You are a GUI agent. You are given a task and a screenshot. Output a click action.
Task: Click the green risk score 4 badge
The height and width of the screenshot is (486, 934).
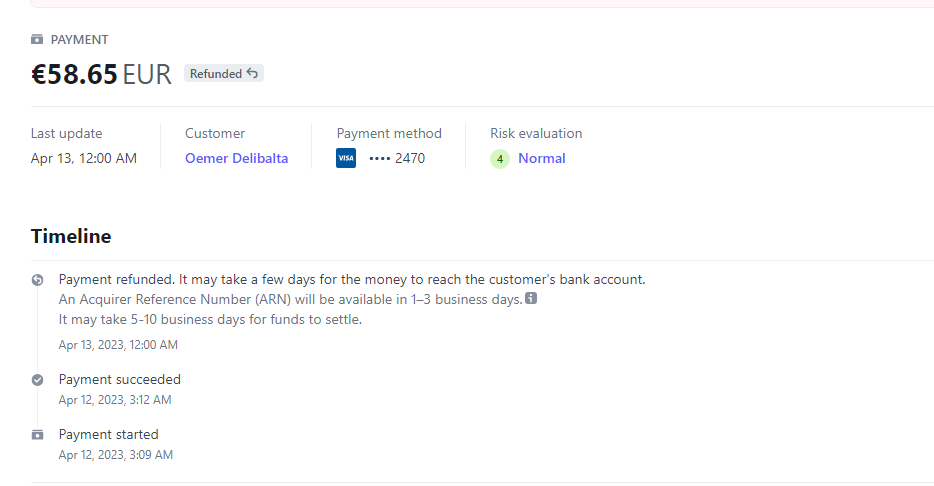tap(500, 159)
